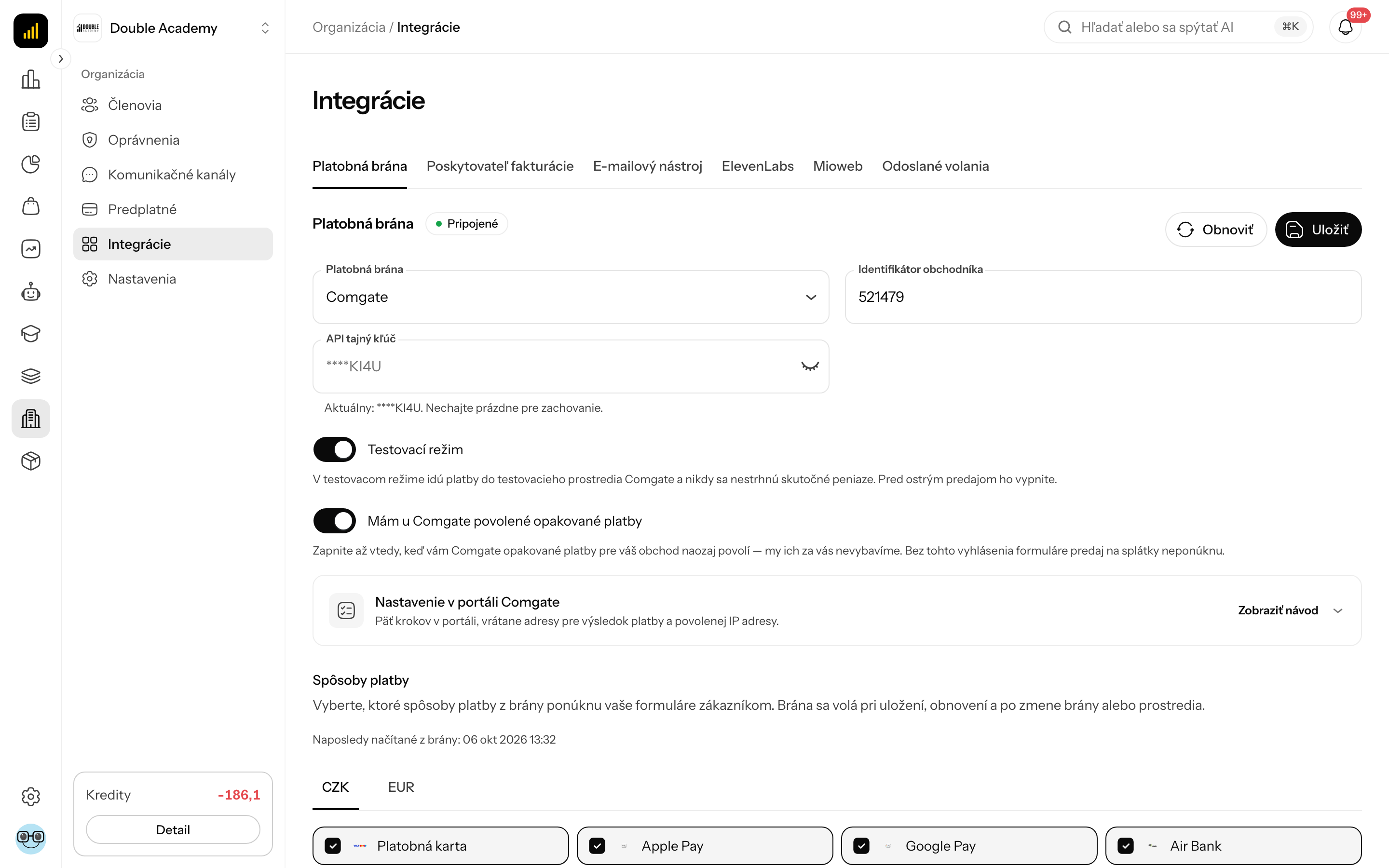
Task: Open Predplatné in organization menu
Action: (x=173, y=210)
